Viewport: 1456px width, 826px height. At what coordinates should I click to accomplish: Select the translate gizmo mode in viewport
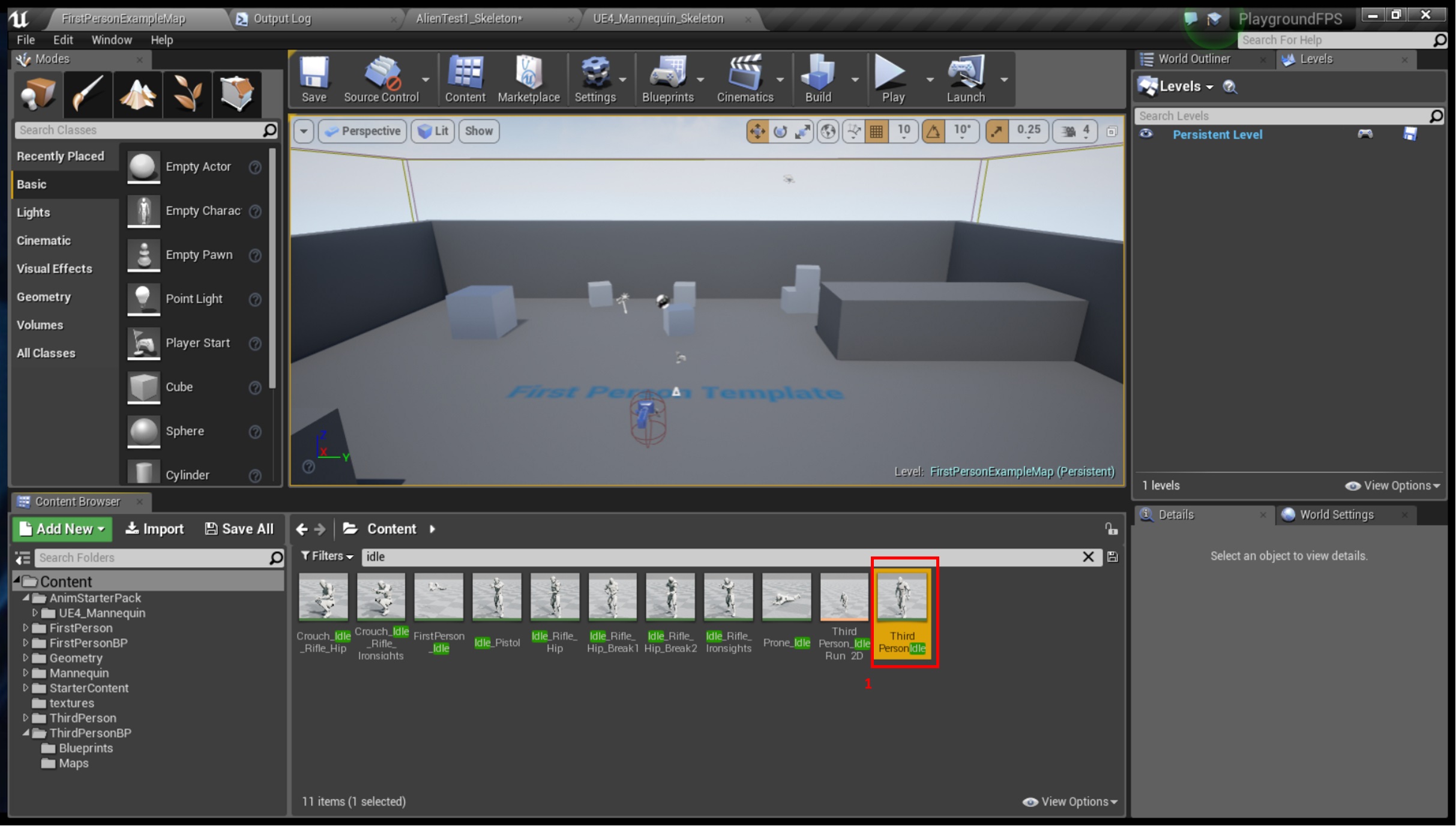click(x=757, y=131)
